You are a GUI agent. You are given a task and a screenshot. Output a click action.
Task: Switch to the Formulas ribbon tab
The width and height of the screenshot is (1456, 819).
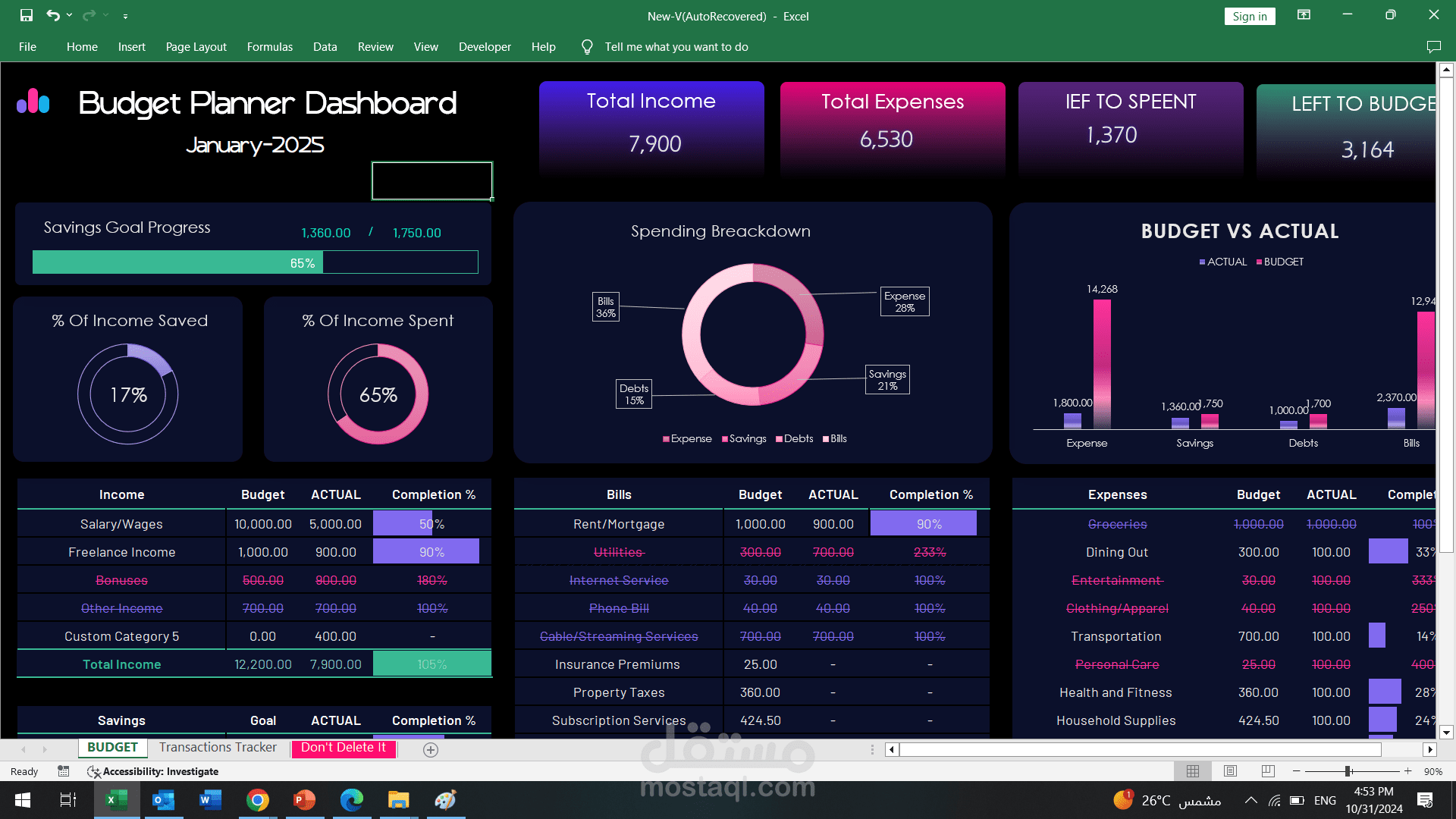pos(269,46)
